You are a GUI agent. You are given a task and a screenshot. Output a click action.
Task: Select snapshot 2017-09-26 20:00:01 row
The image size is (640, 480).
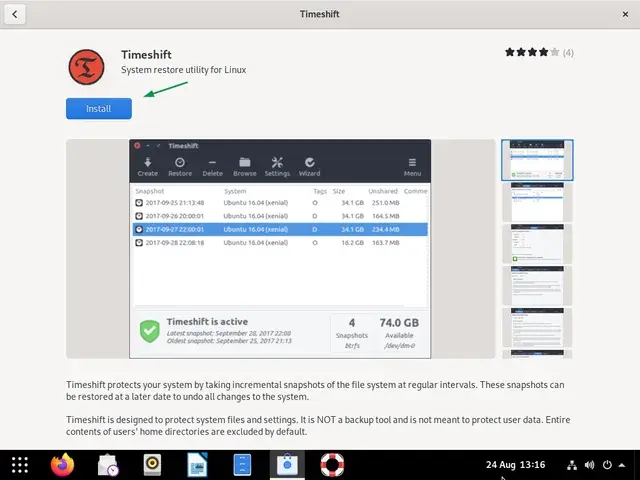click(280, 216)
